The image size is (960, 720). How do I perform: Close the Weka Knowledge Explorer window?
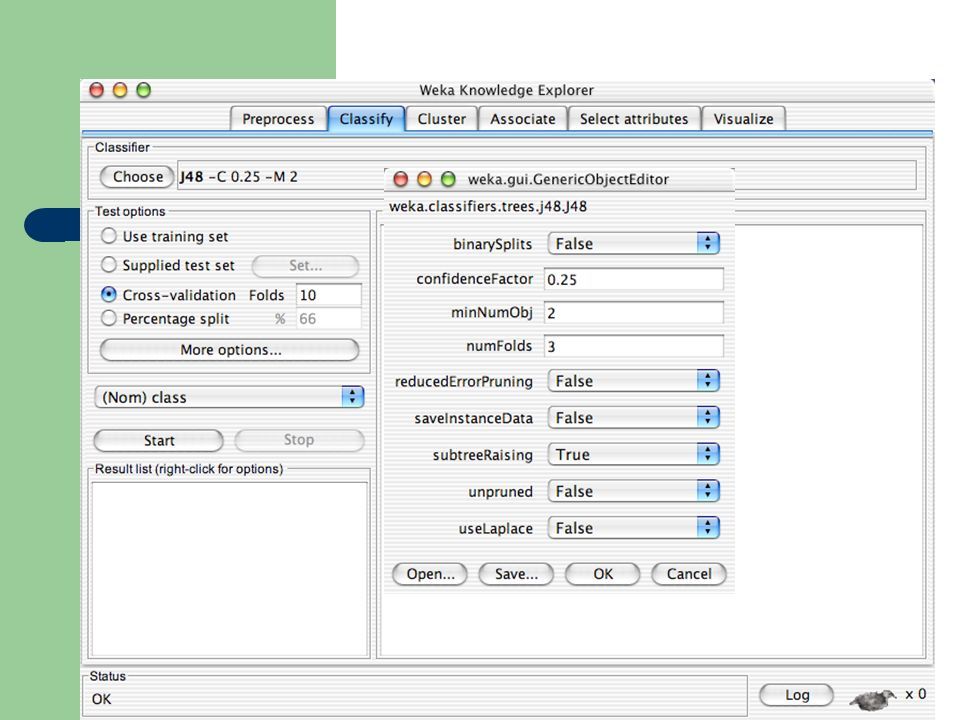point(96,90)
